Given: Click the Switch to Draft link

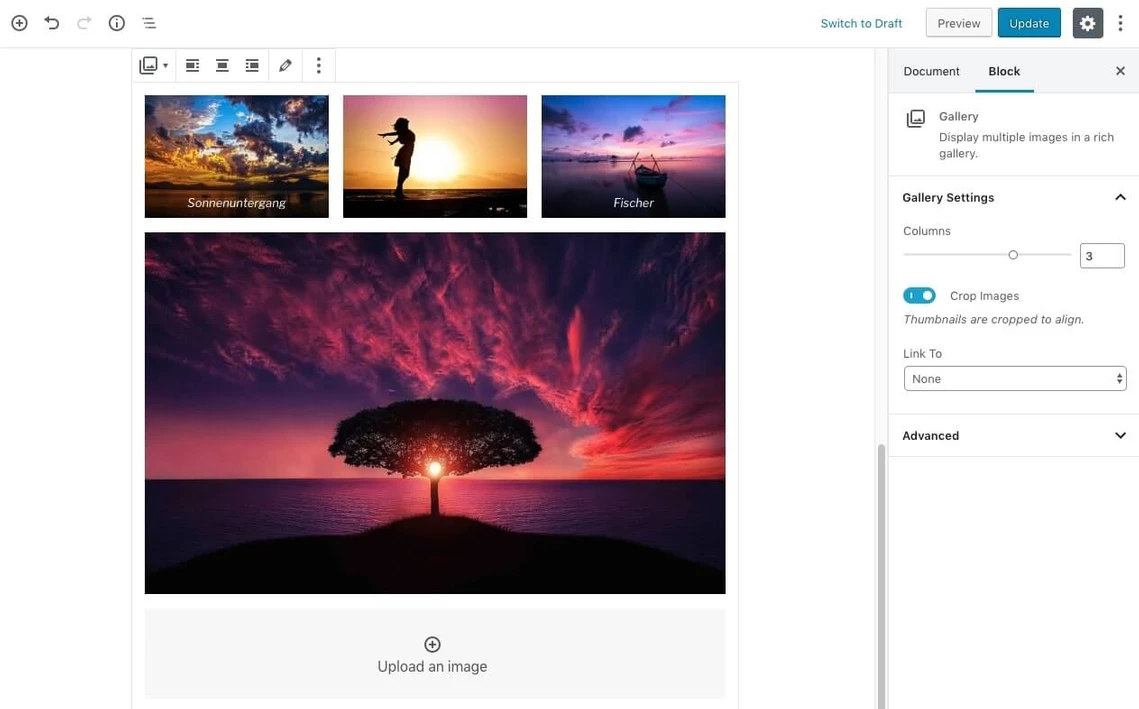Looking at the screenshot, I should tap(861, 23).
